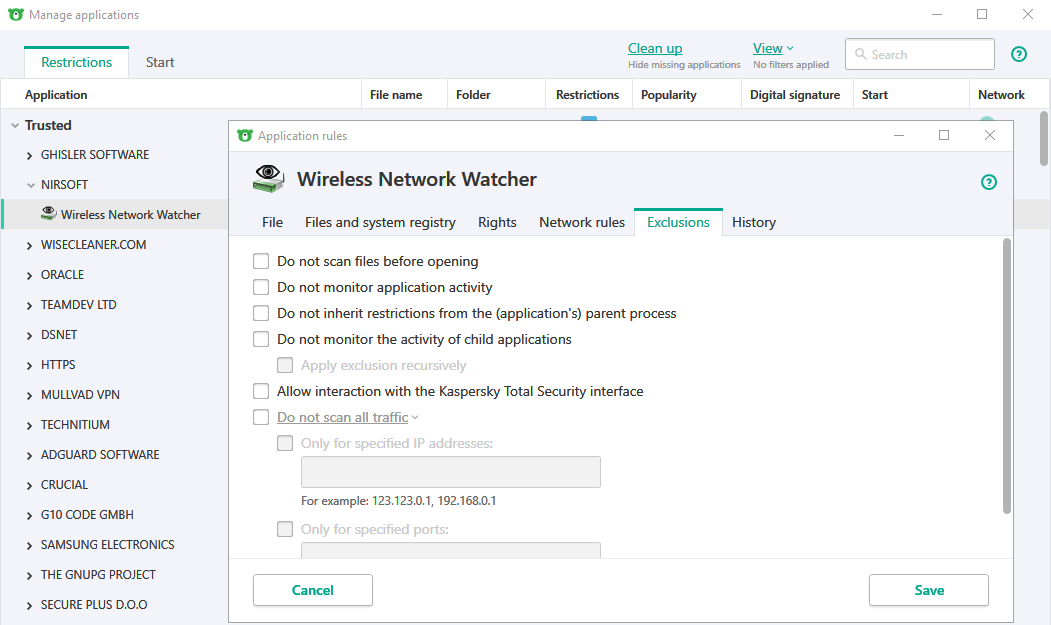
Task: Click the Search applications field
Action: point(928,55)
